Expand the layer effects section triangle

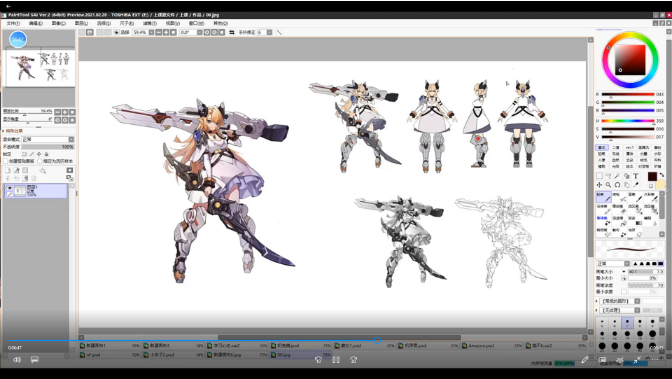tap(4, 131)
